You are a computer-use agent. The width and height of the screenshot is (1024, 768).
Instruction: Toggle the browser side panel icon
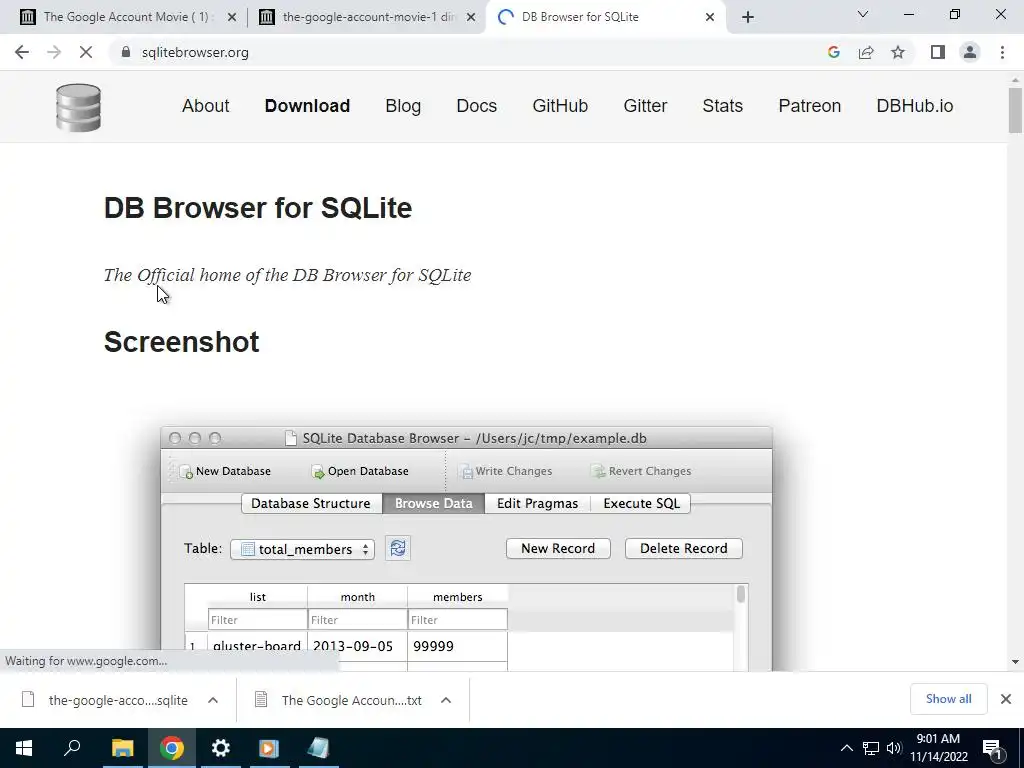click(938, 52)
